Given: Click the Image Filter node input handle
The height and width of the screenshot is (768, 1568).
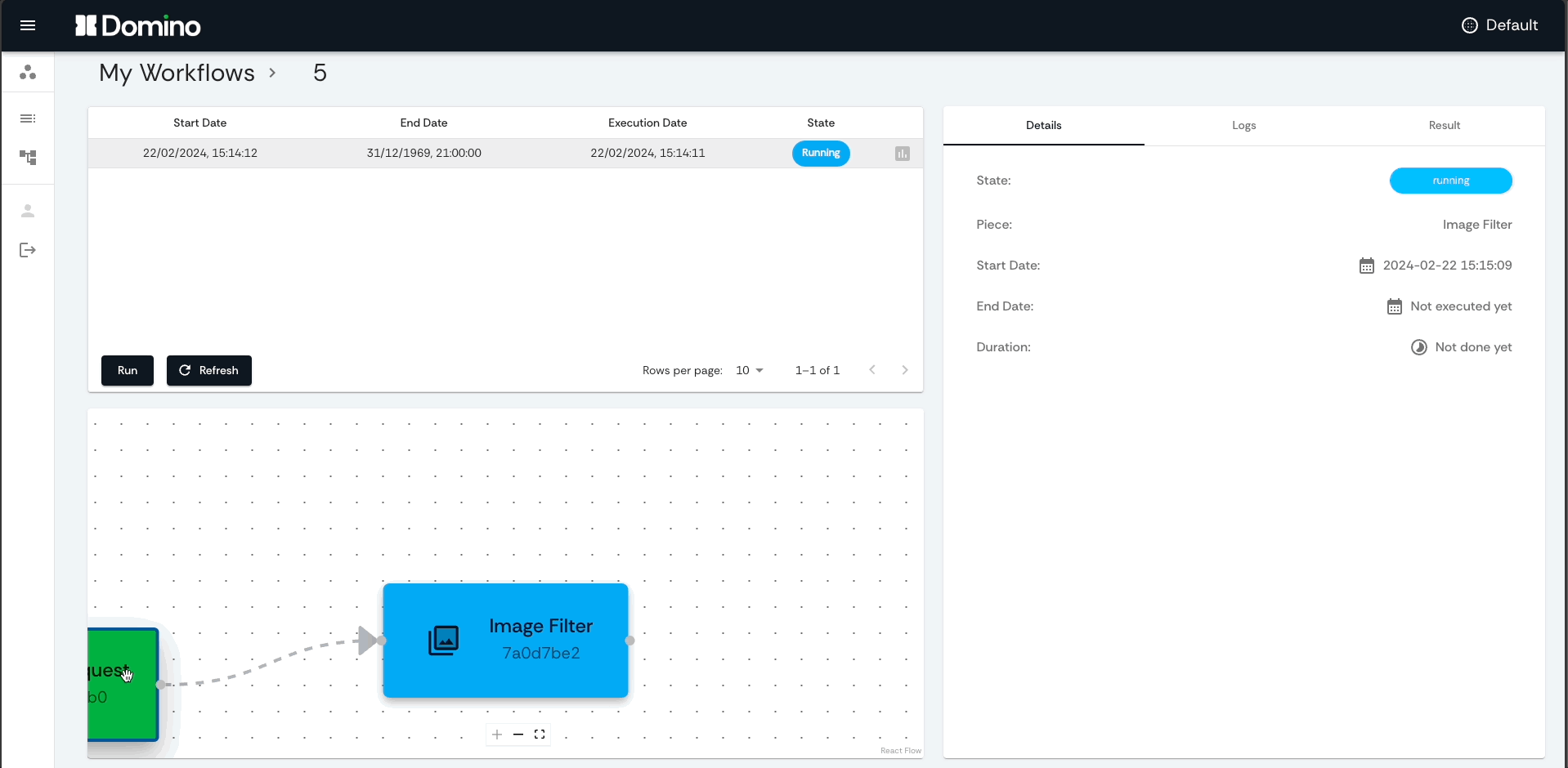Looking at the screenshot, I should point(382,641).
